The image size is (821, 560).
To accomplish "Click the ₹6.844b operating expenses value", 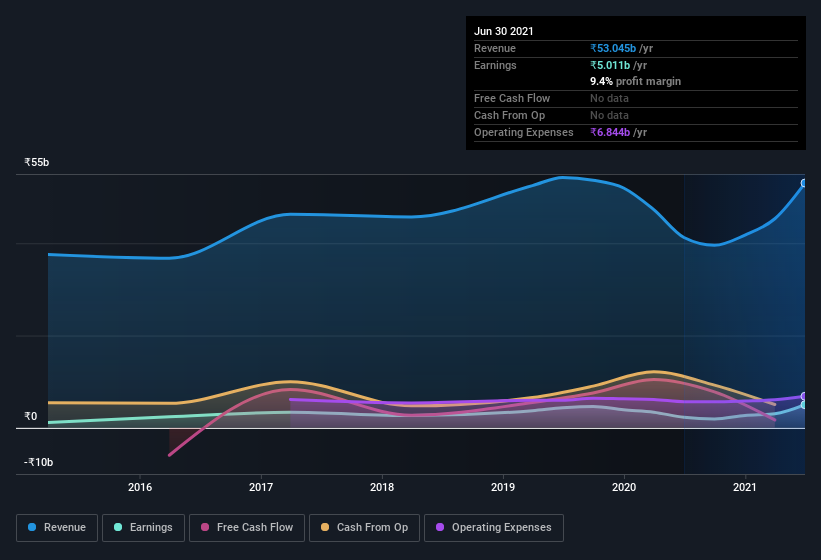I will 609,132.
